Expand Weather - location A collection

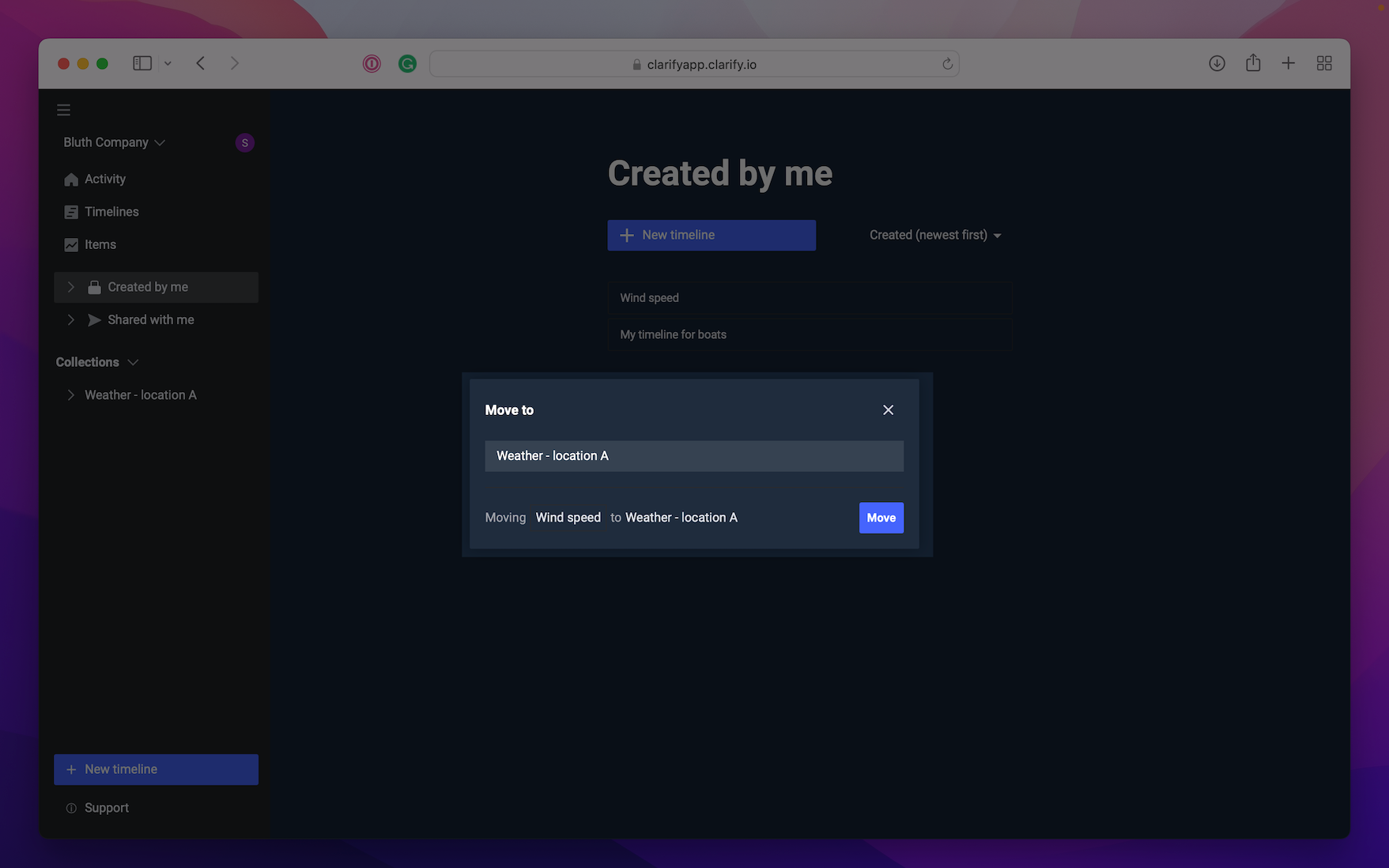[x=71, y=395]
